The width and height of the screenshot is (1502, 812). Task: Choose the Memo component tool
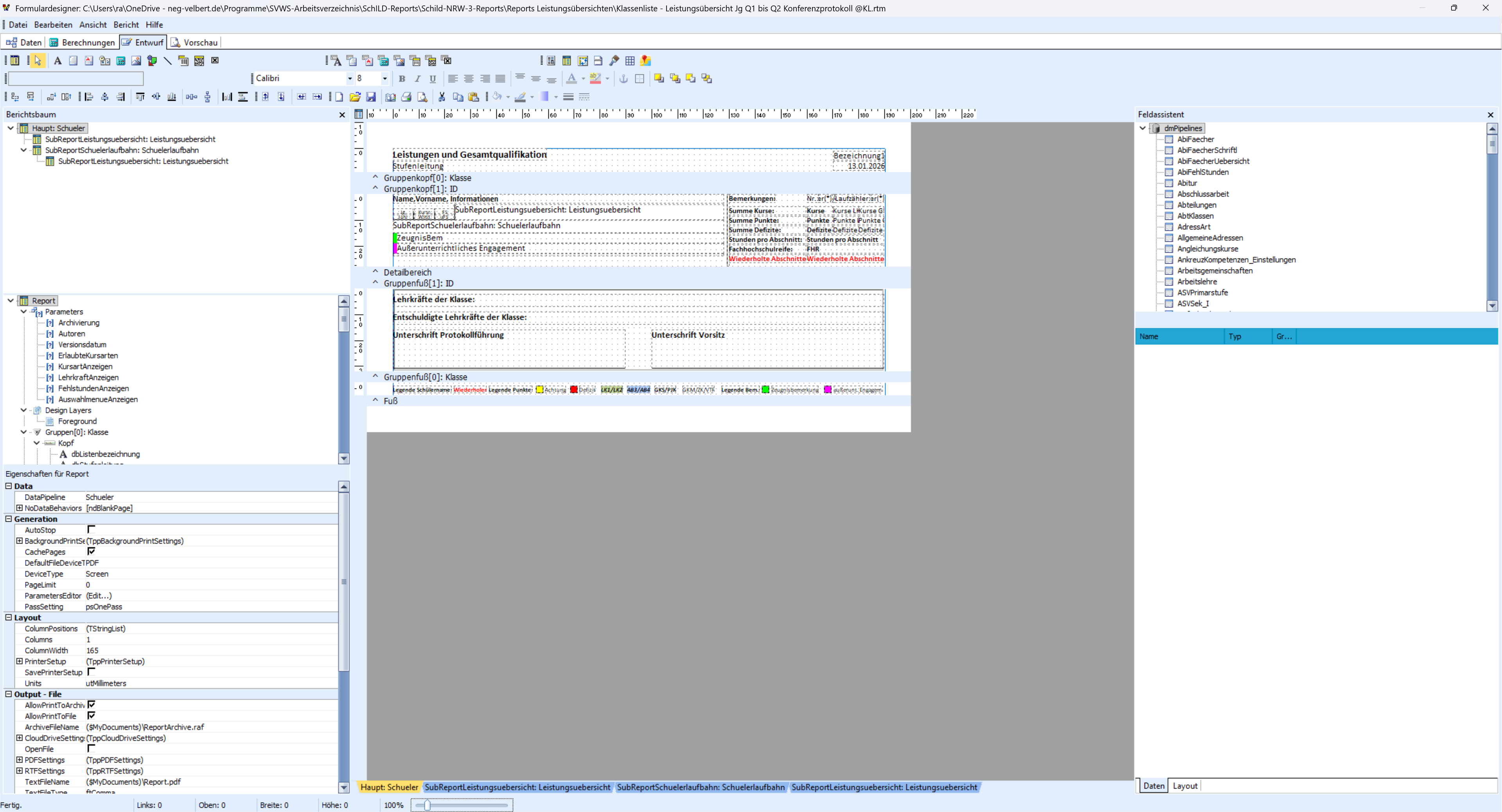74,61
